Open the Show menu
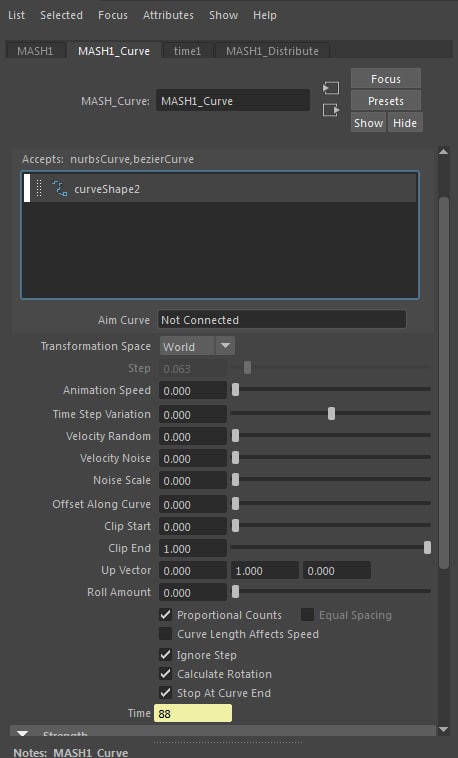The image size is (458, 758). pos(223,15)
